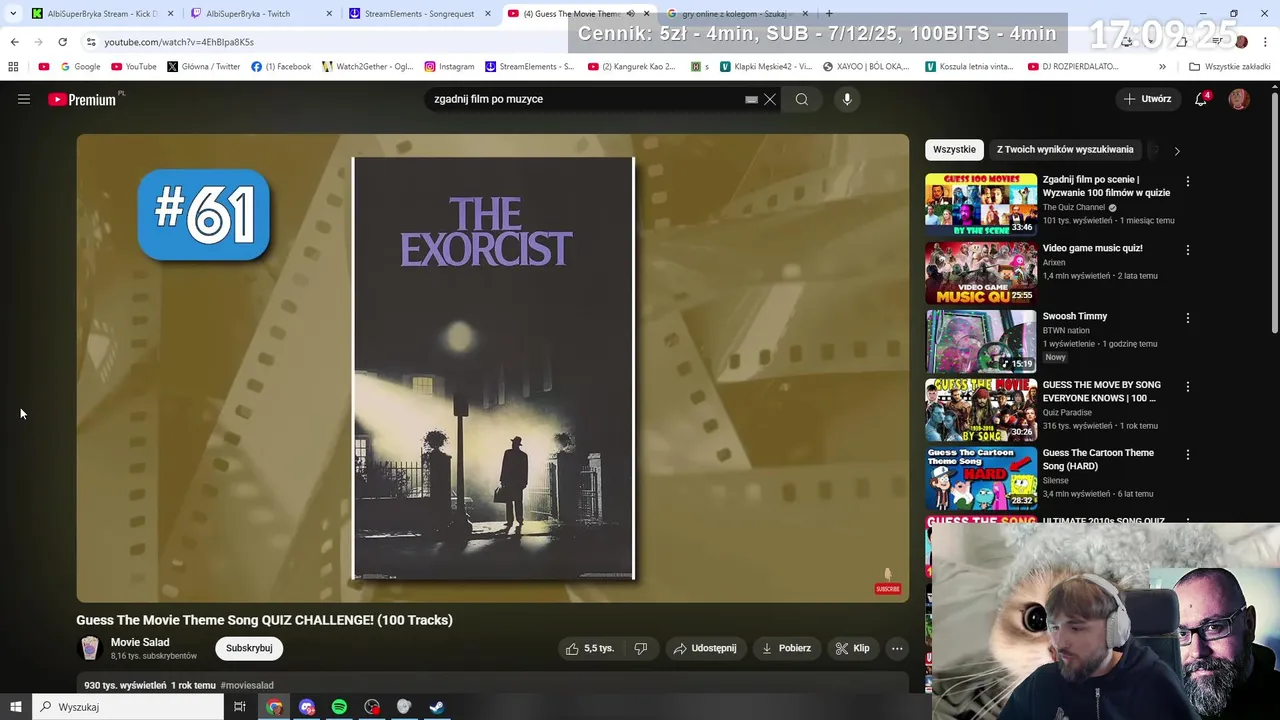This screenshot has width=1280, height=720.
Task: Open Steam from the taskbar
Action: tap(437, 707)
